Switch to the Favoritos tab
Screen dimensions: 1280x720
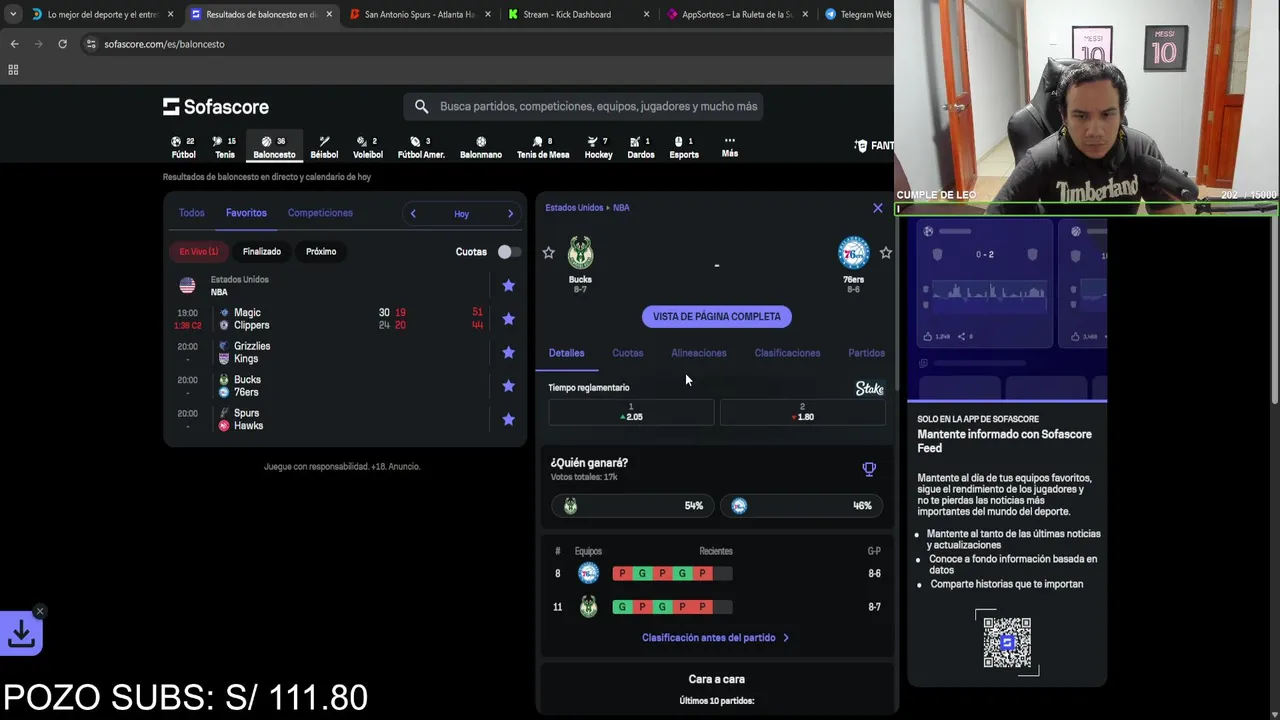point(246,213)
